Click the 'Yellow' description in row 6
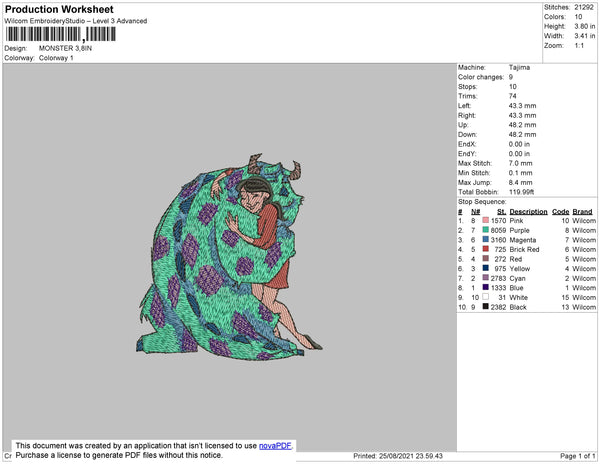600x464 pixels. tap(520, 269)
